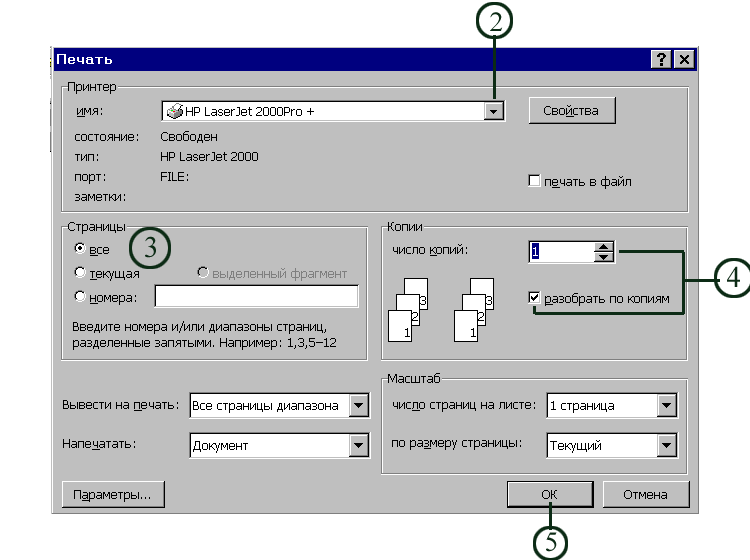The width and height of the screenshot is (750, 560).
Task: Expand the Вывести на печать dropdown
Action: point(359,406)
